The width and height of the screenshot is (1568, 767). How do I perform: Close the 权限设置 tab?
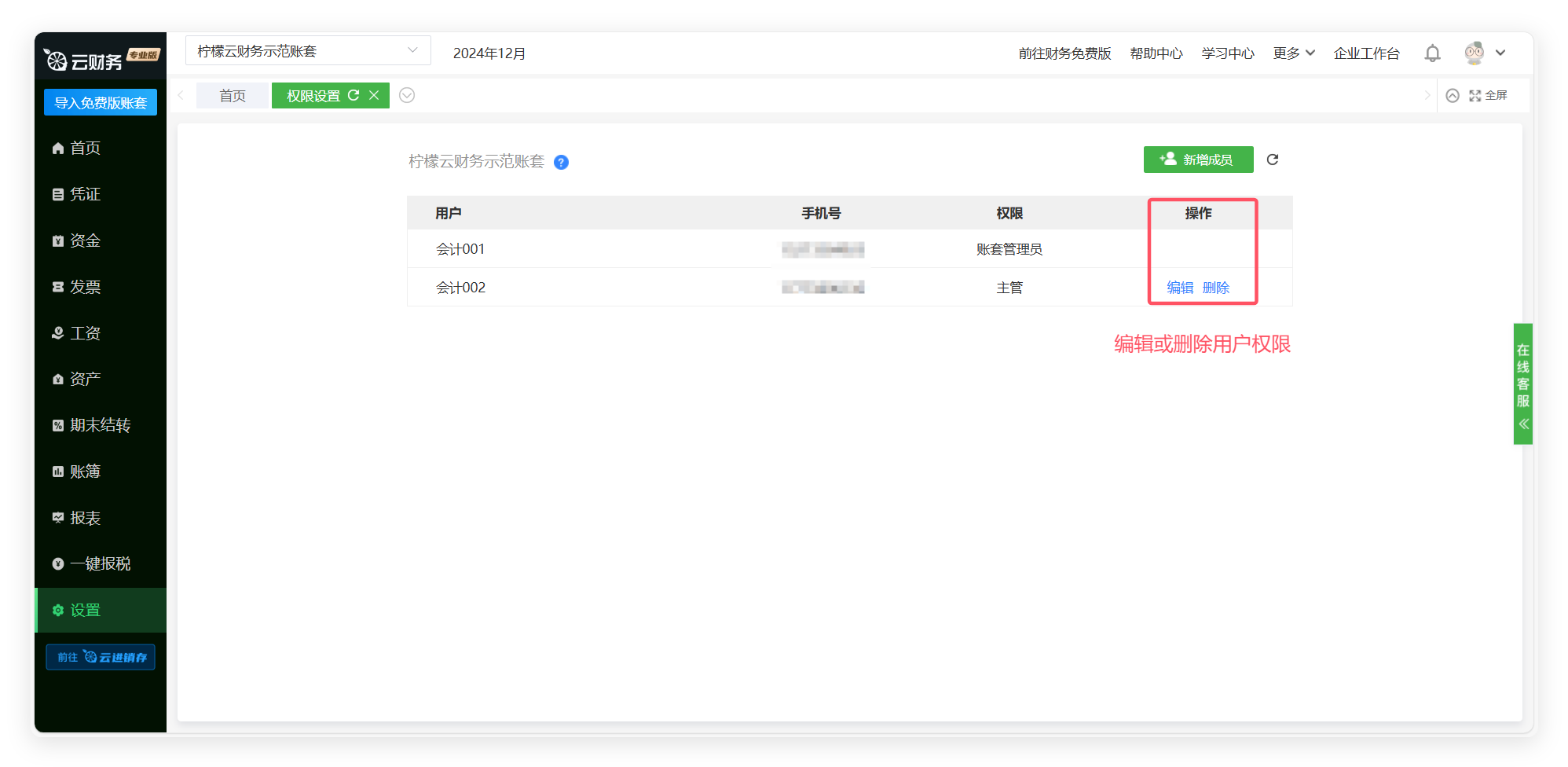(x=374, y=95)
